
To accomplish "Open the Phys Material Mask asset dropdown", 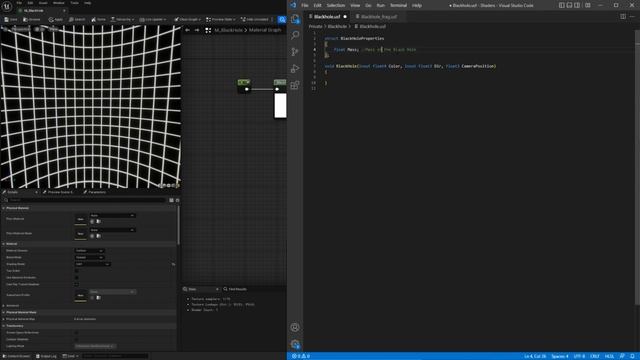I will click(112, 230).
